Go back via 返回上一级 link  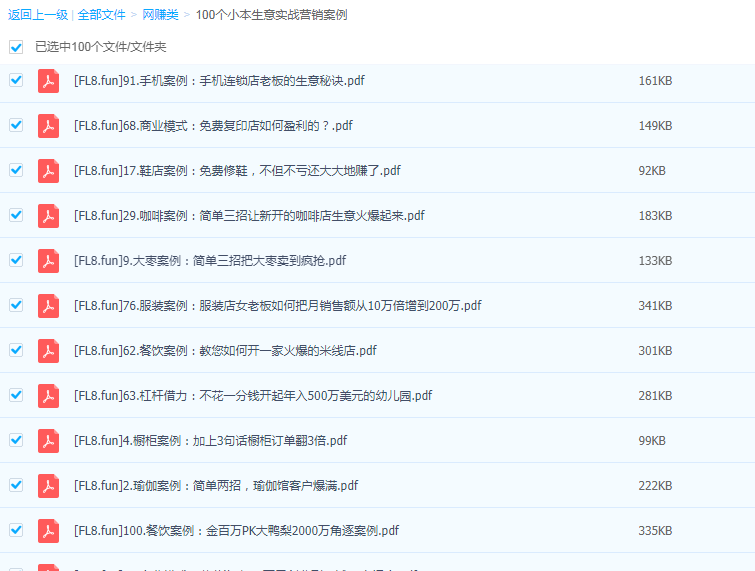point(37,15)
